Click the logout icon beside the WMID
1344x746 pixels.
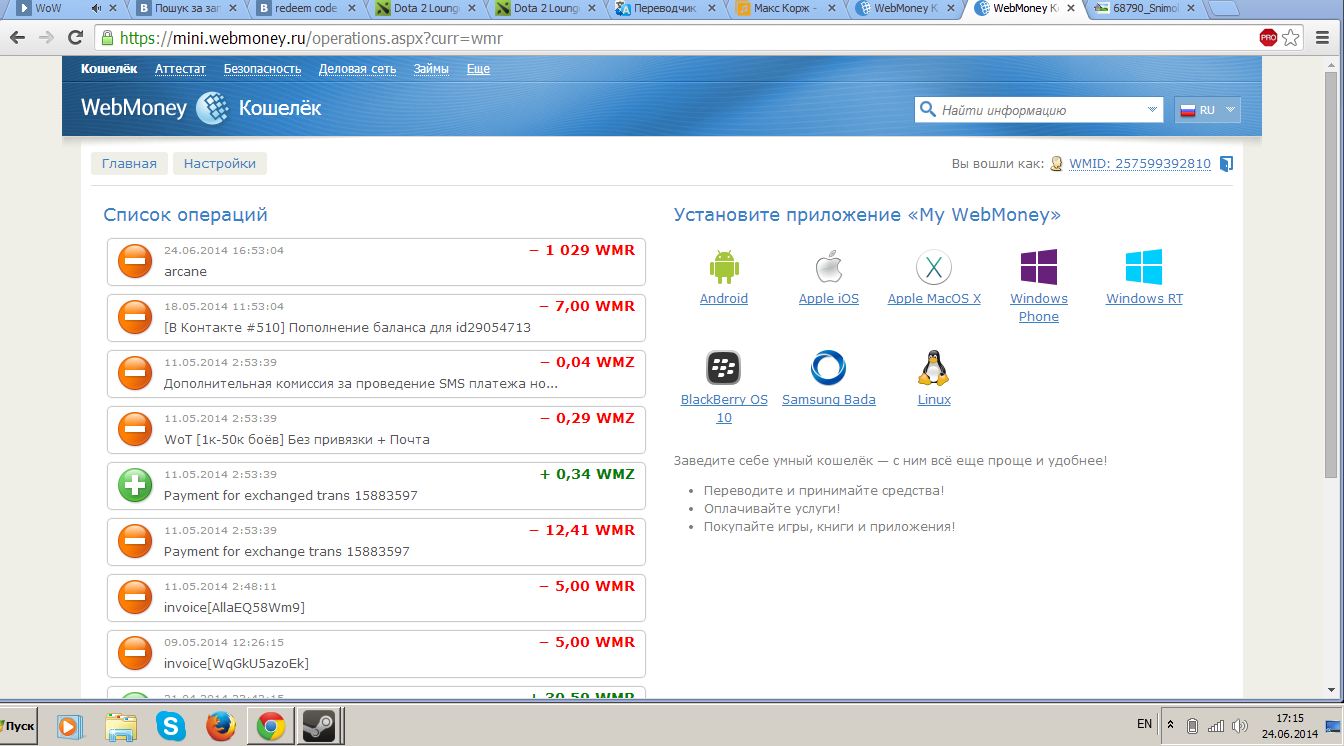[x=1226, y=164]
